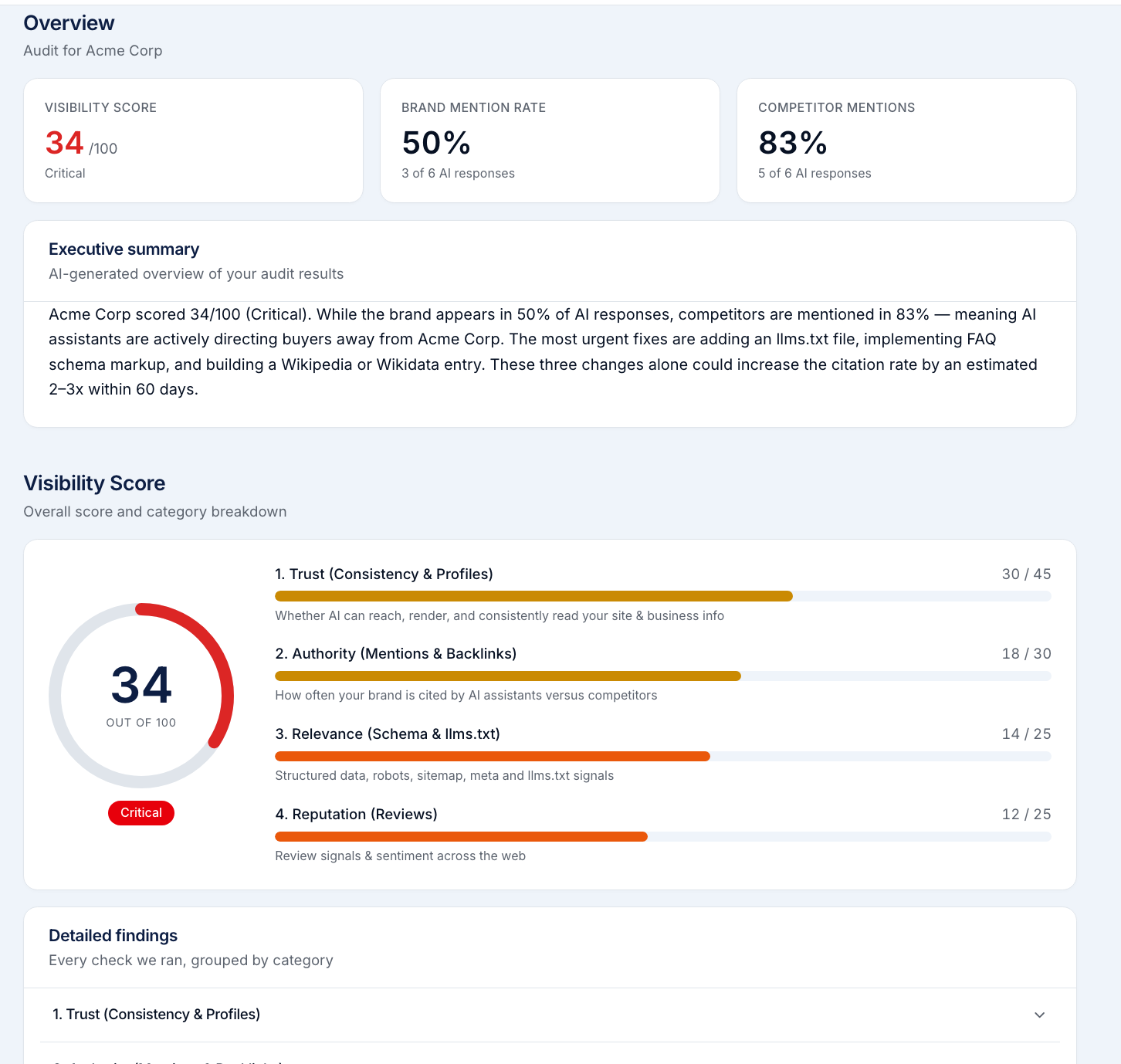
Task: Click '3. Relevance (Schema & llms.txt)' breakdown label
Action: pyautogui.click(x=388, y=734)
